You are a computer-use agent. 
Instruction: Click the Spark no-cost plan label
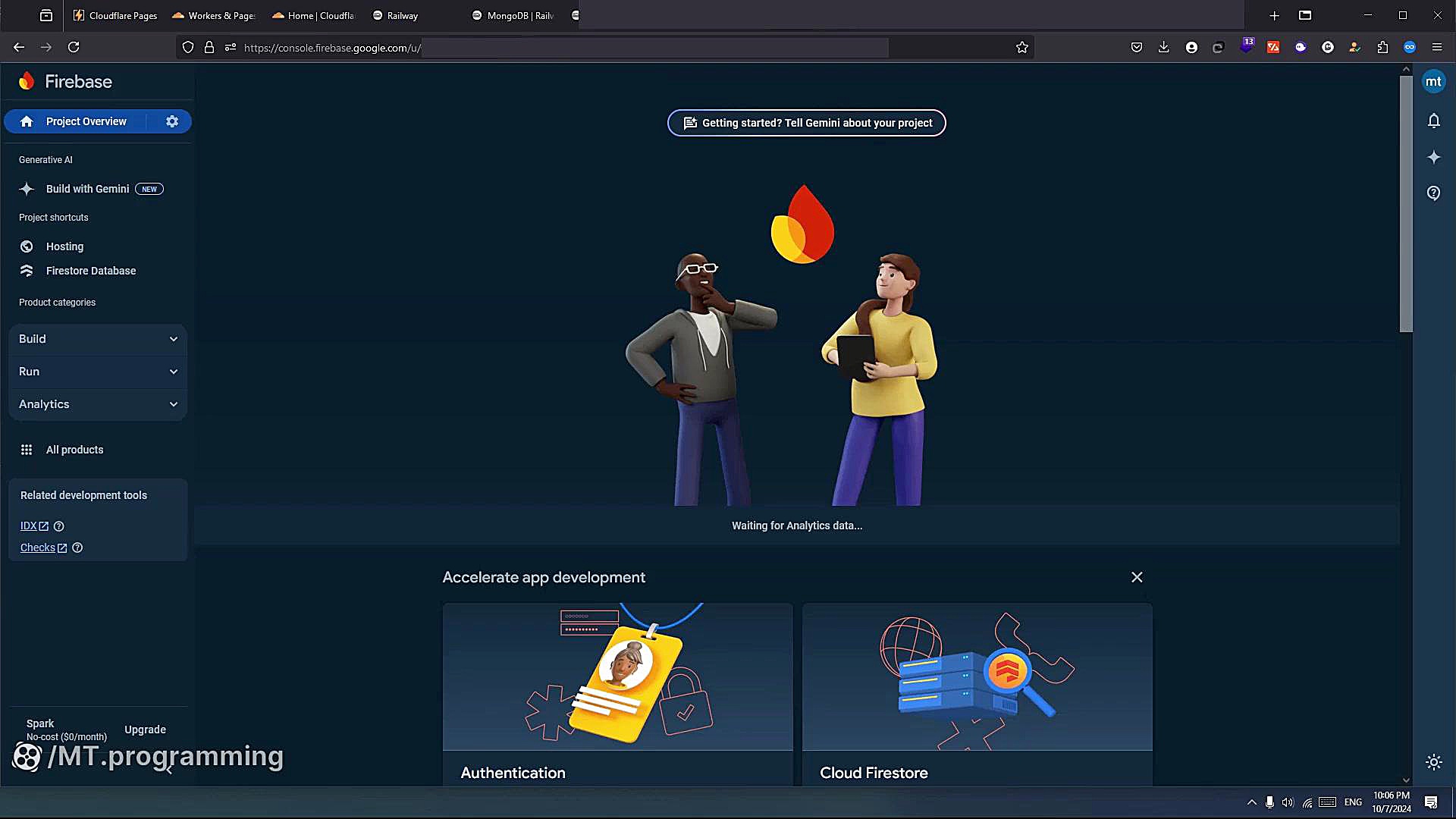pyautogui.click(x=67, y=730)
